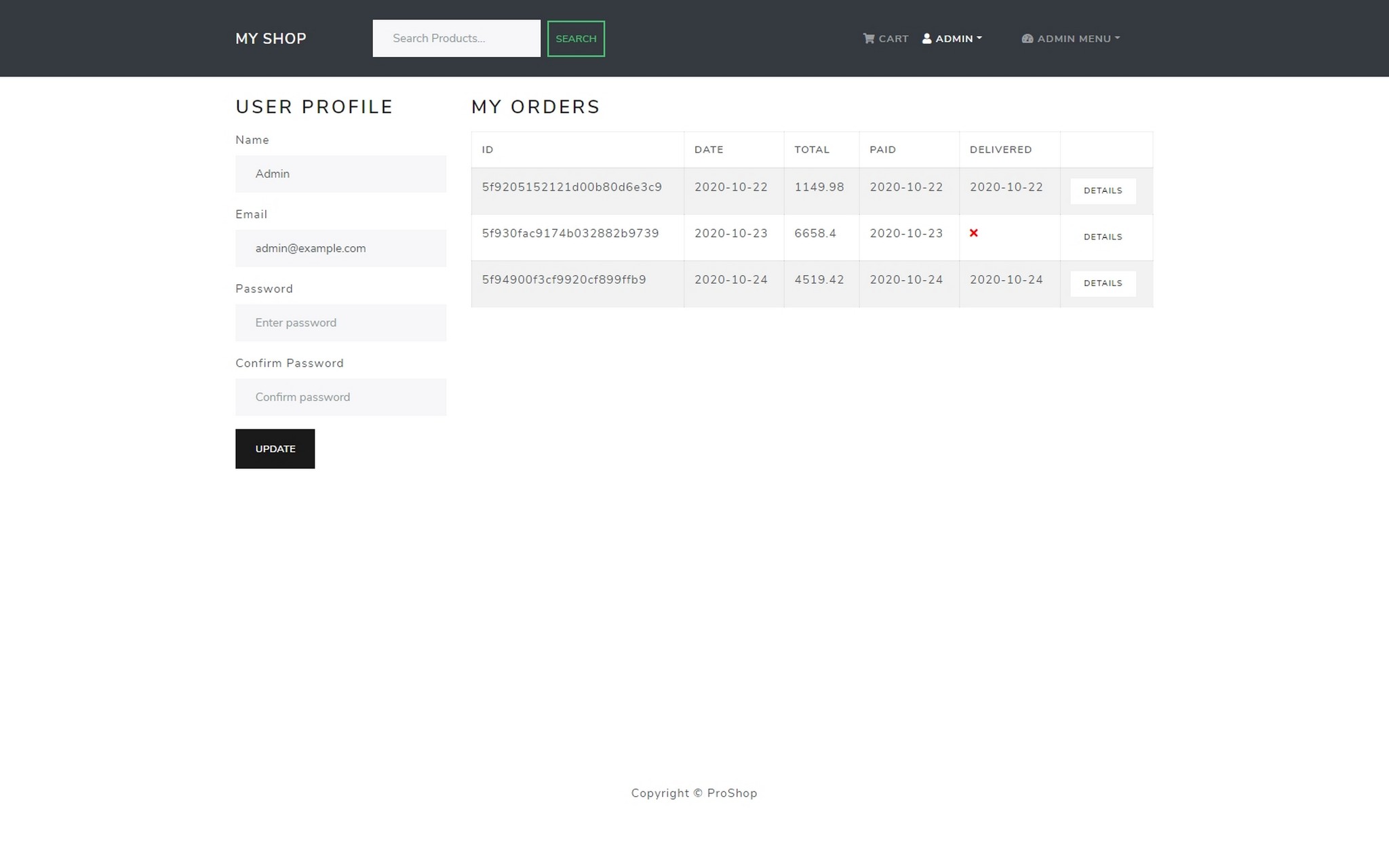Click the Admin Menu dashboard icon
This screenshot has width=1389, height=868.
(x=1027, y=39)
